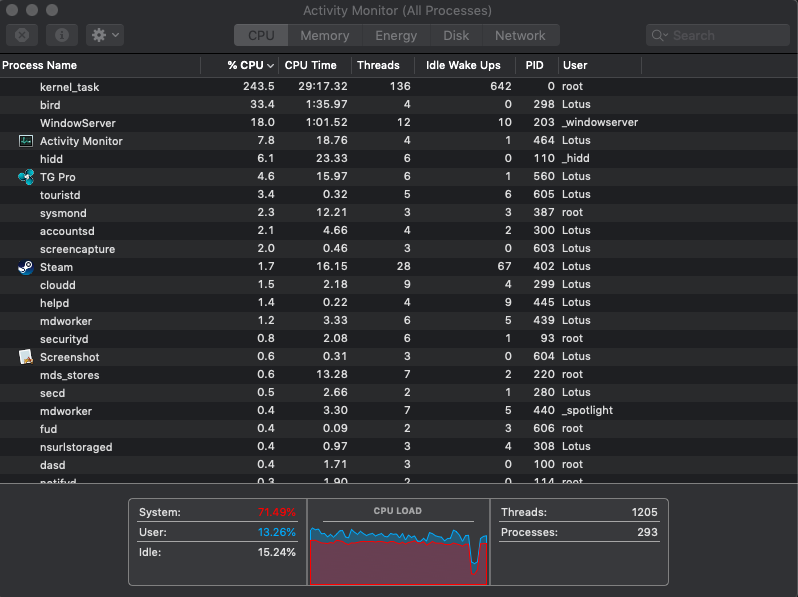Click the Steam app icon in list
This screenshot has height=597, width=798.
coord(26,267)
